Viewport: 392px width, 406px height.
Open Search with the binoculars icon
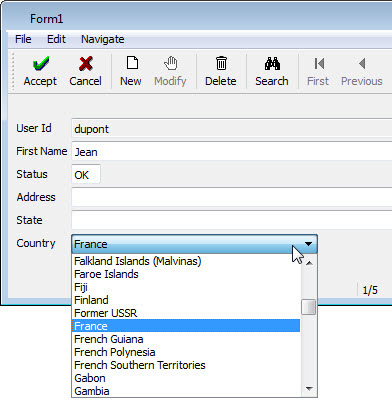coord(272,63)
